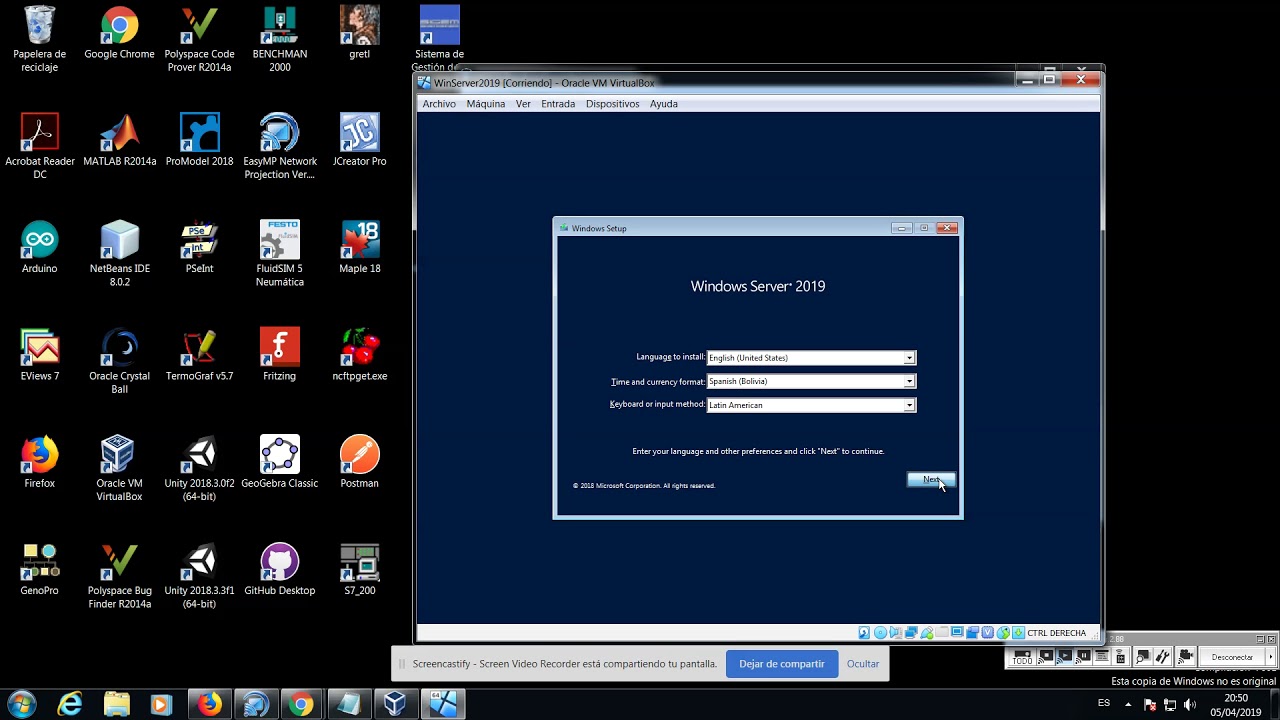Viewport: 1280px width, 720px height.
Task: Open Internet Explorer from the taskbar
Action: (70, 704)
